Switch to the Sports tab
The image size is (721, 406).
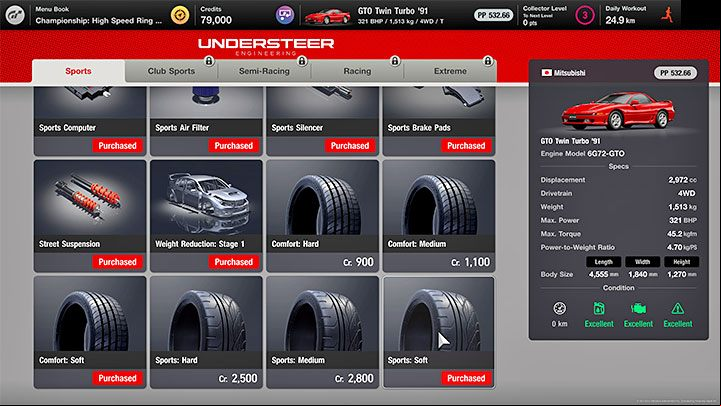78,71
